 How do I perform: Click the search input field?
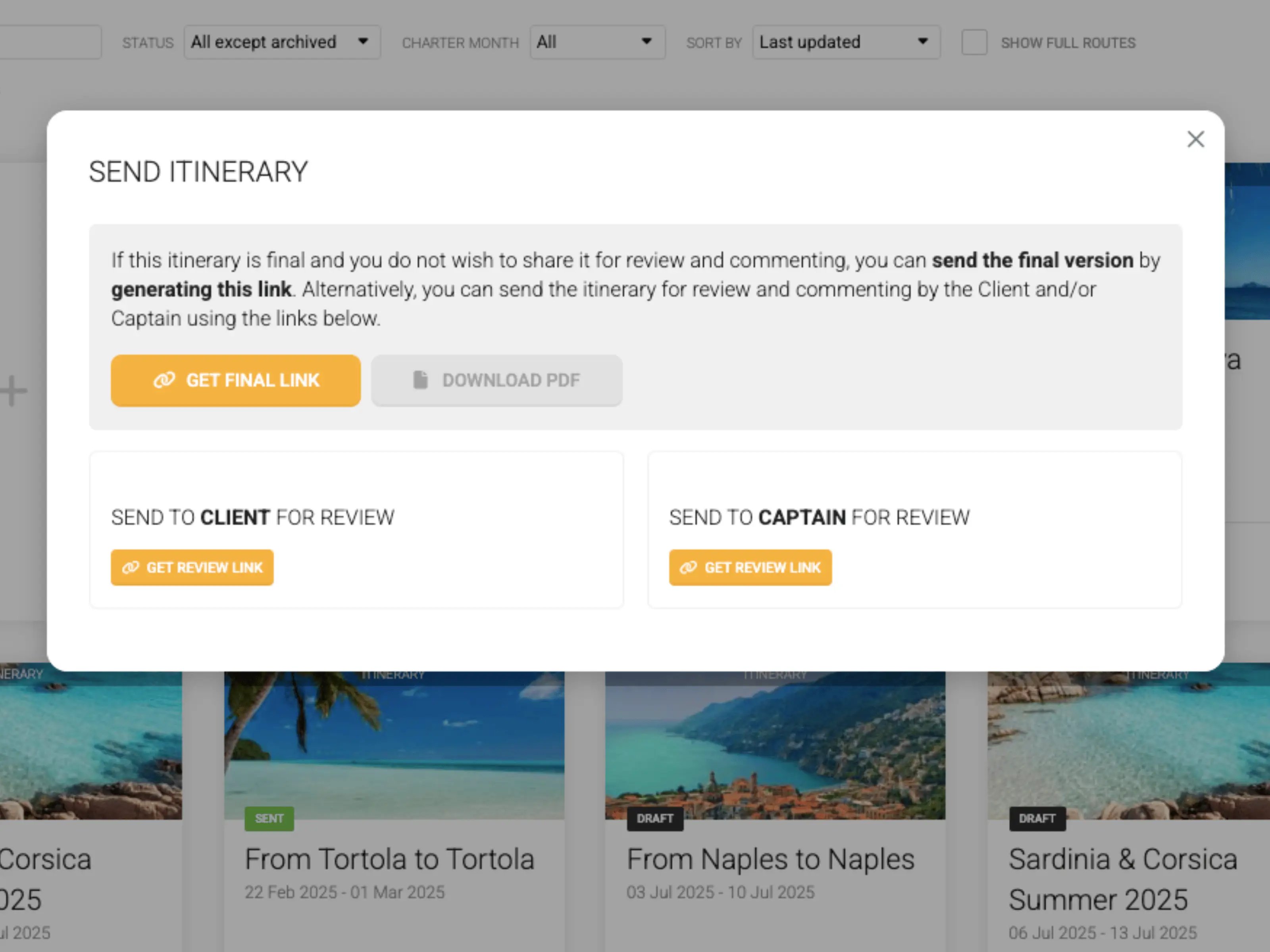coord(50,42)
